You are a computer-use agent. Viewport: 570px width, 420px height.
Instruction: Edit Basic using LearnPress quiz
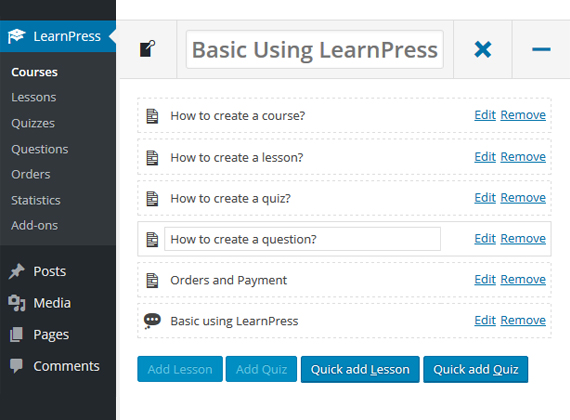pyautogui.click(x=485, y=320)
